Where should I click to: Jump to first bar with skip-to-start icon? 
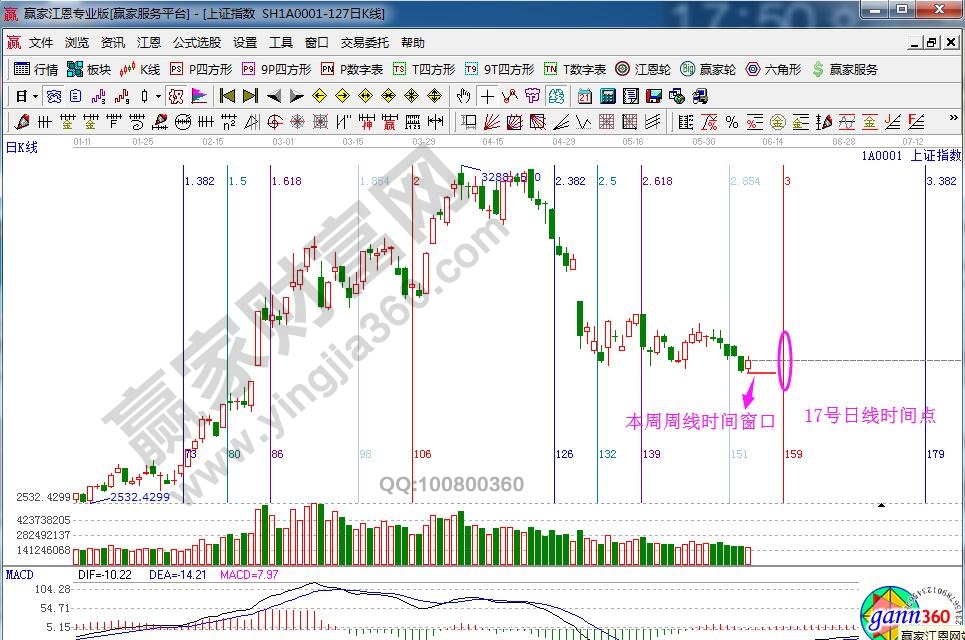[227, 96]
